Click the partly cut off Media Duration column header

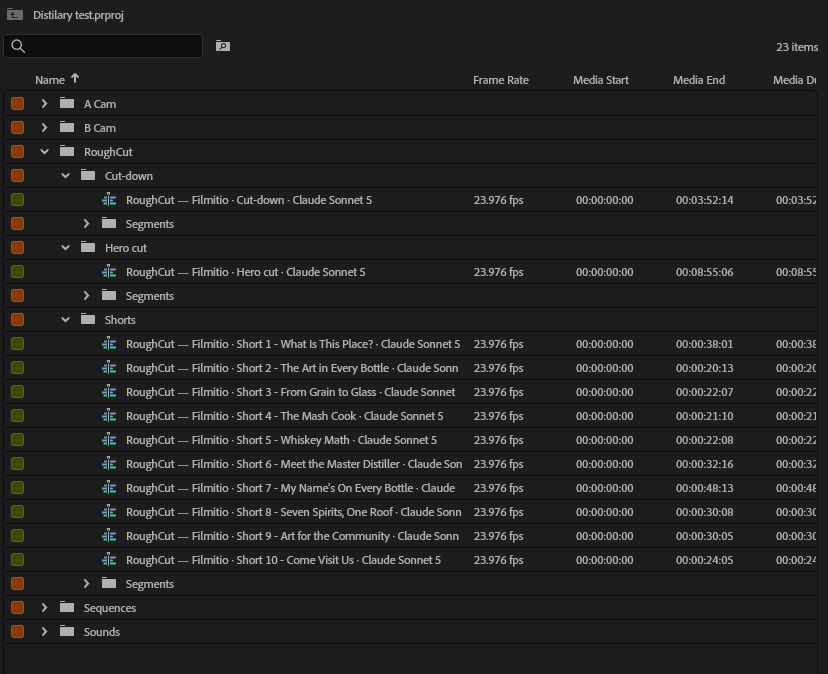[x=795, y=80]
